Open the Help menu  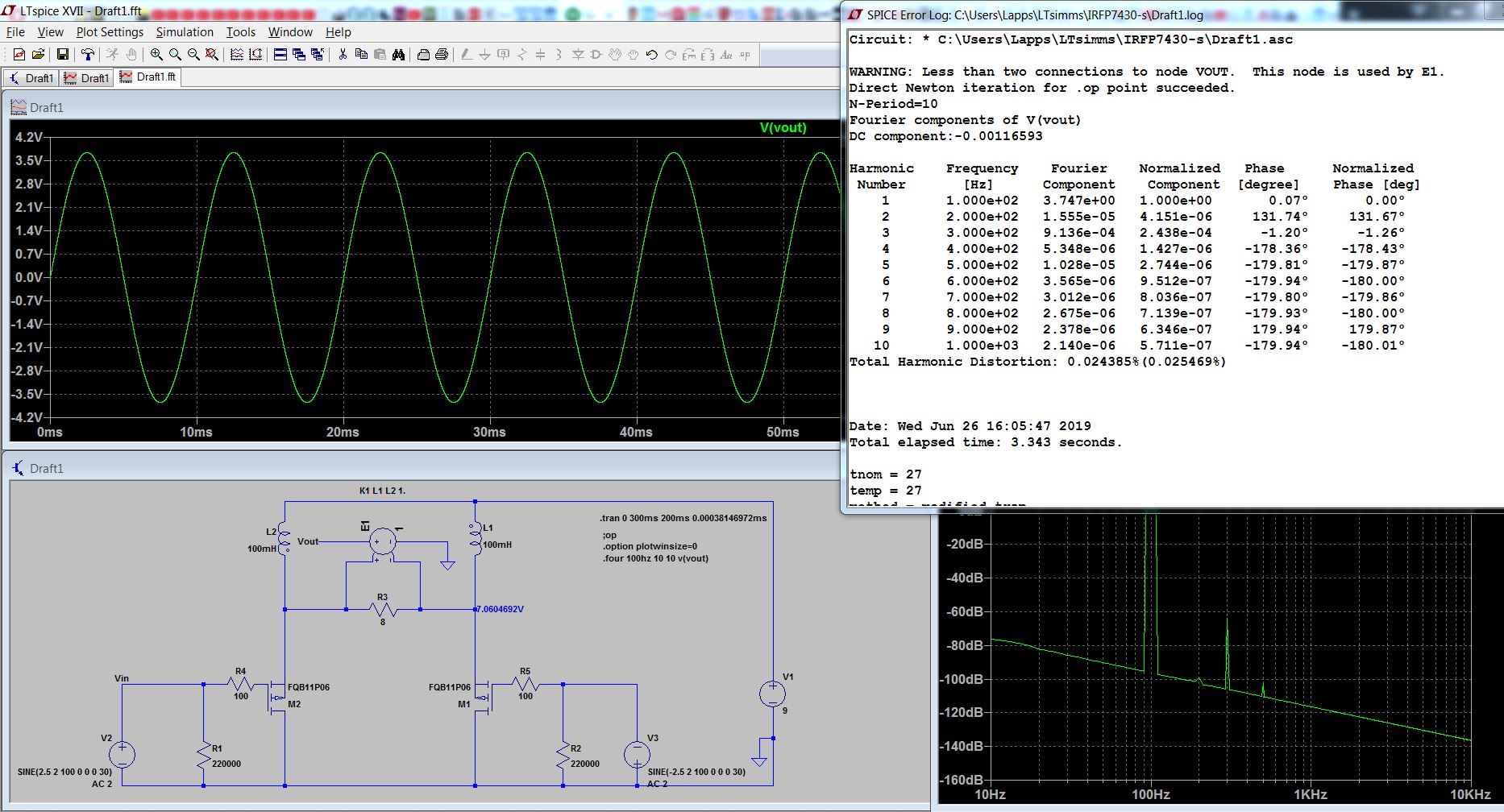[x=339, y=32]
